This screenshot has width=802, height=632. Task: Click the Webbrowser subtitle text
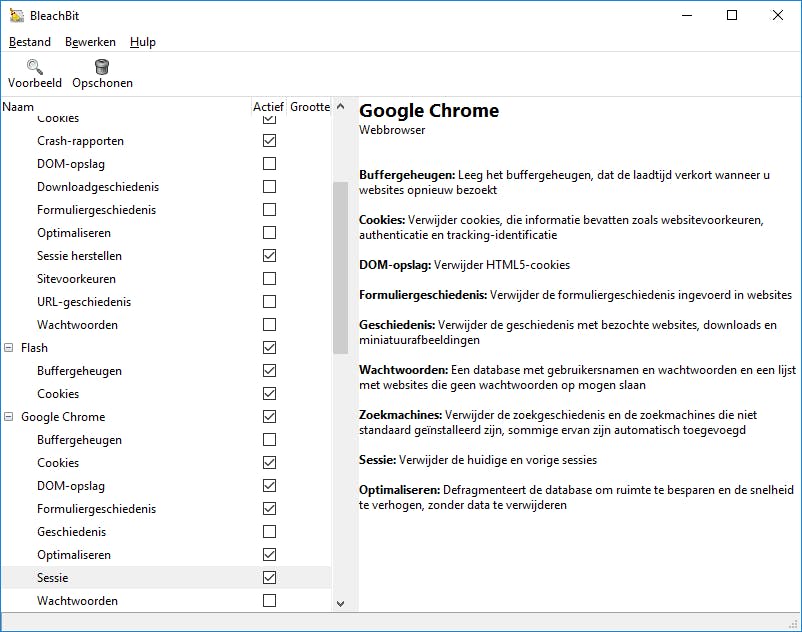click(392, 130)
